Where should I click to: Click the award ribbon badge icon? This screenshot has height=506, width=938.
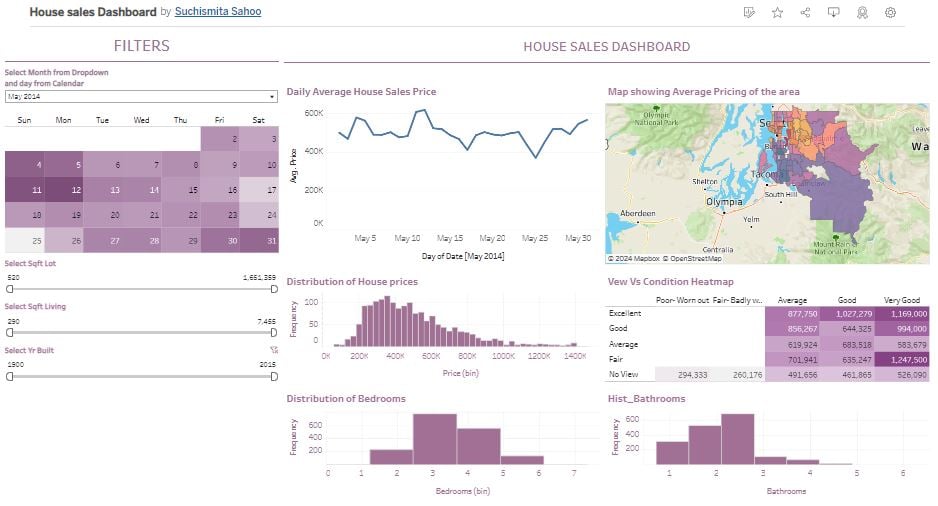tap(862, 13)
